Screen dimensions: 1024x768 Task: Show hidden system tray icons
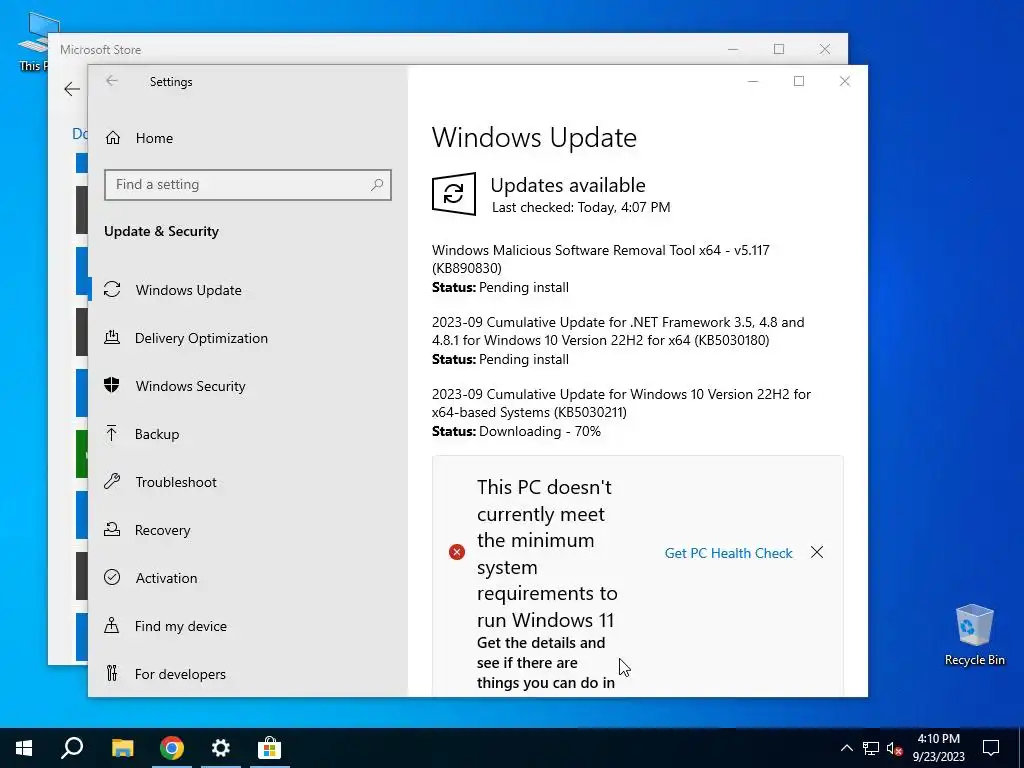(846, 748)
